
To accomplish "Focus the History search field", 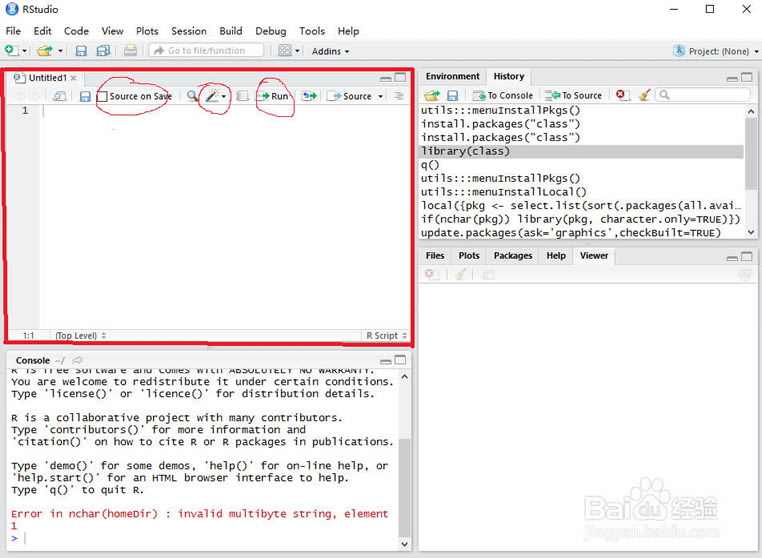I will [704, 95].
